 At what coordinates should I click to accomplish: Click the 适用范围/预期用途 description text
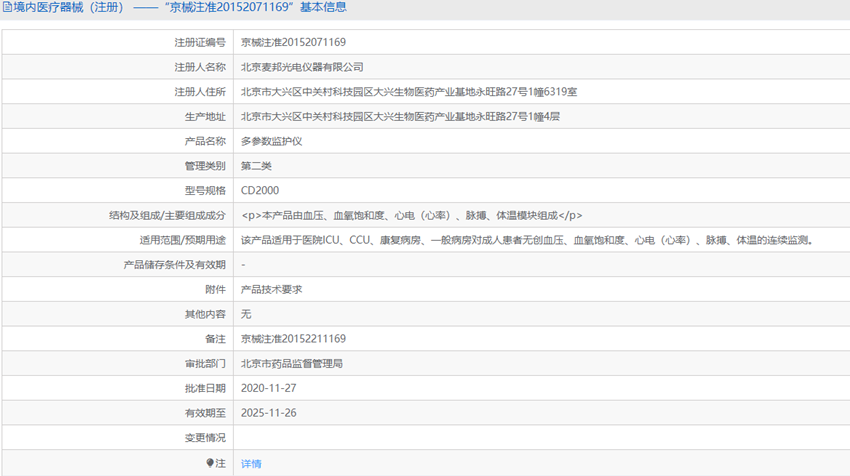[527, 240]
